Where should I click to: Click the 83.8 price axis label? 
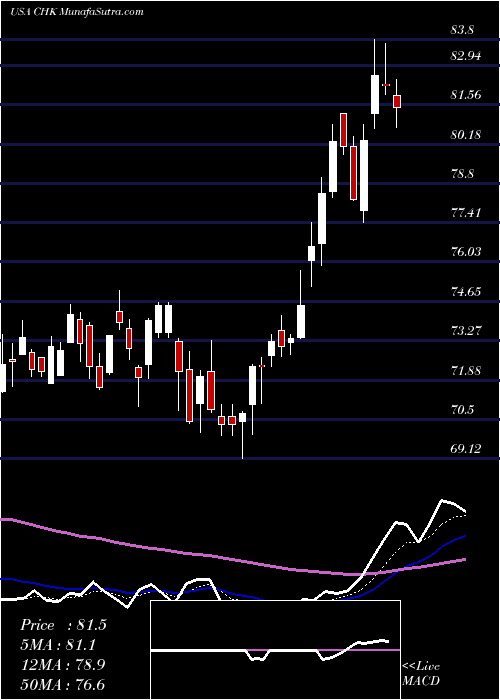click(462, 30)
